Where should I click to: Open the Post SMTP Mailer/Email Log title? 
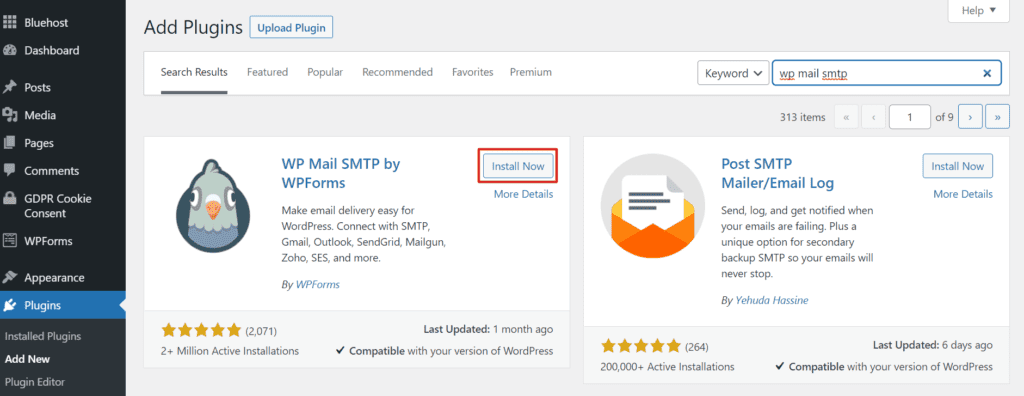(778, 173)
